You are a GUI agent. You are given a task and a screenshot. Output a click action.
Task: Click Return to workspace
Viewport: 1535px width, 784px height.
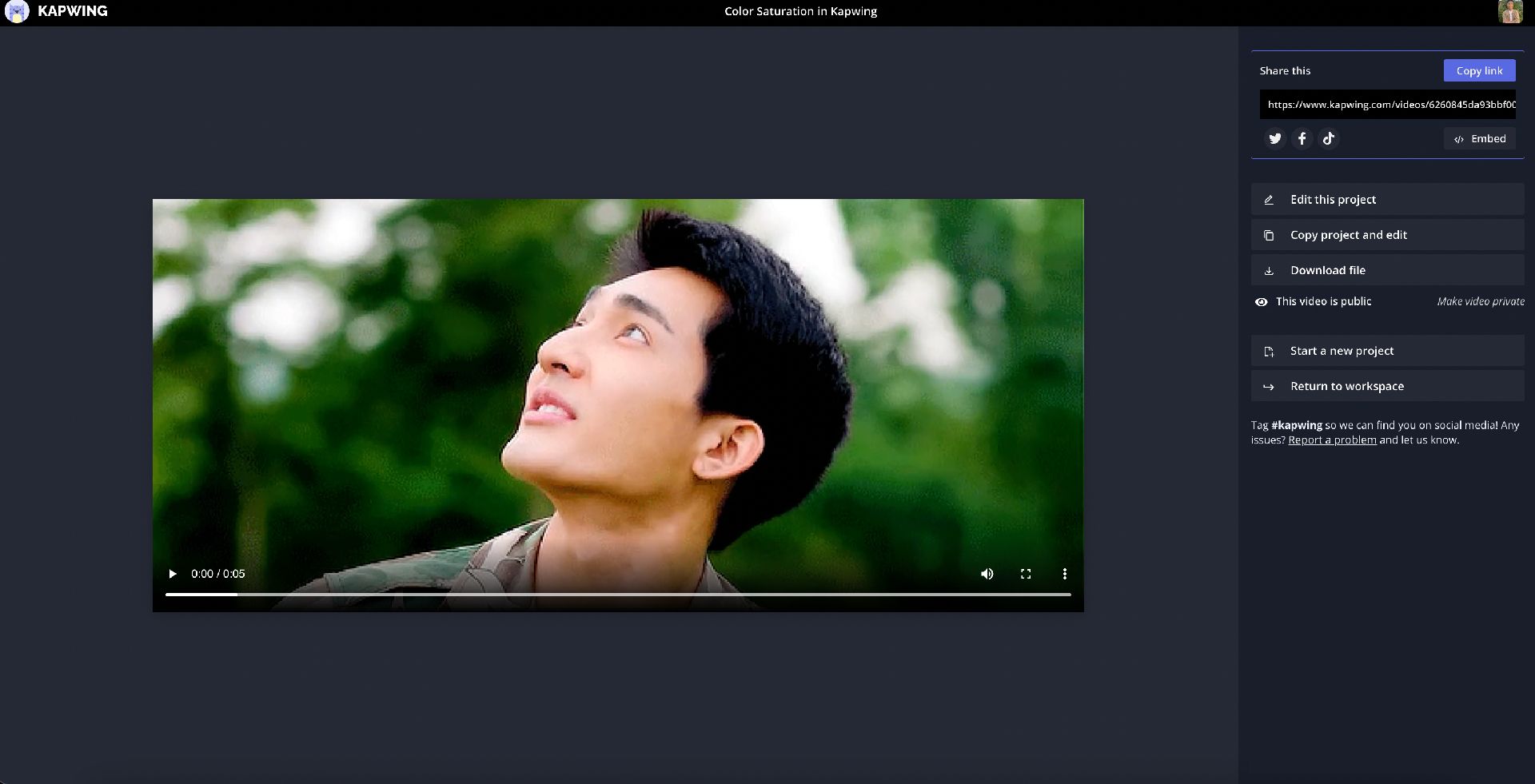click(x=1388, y=386)
